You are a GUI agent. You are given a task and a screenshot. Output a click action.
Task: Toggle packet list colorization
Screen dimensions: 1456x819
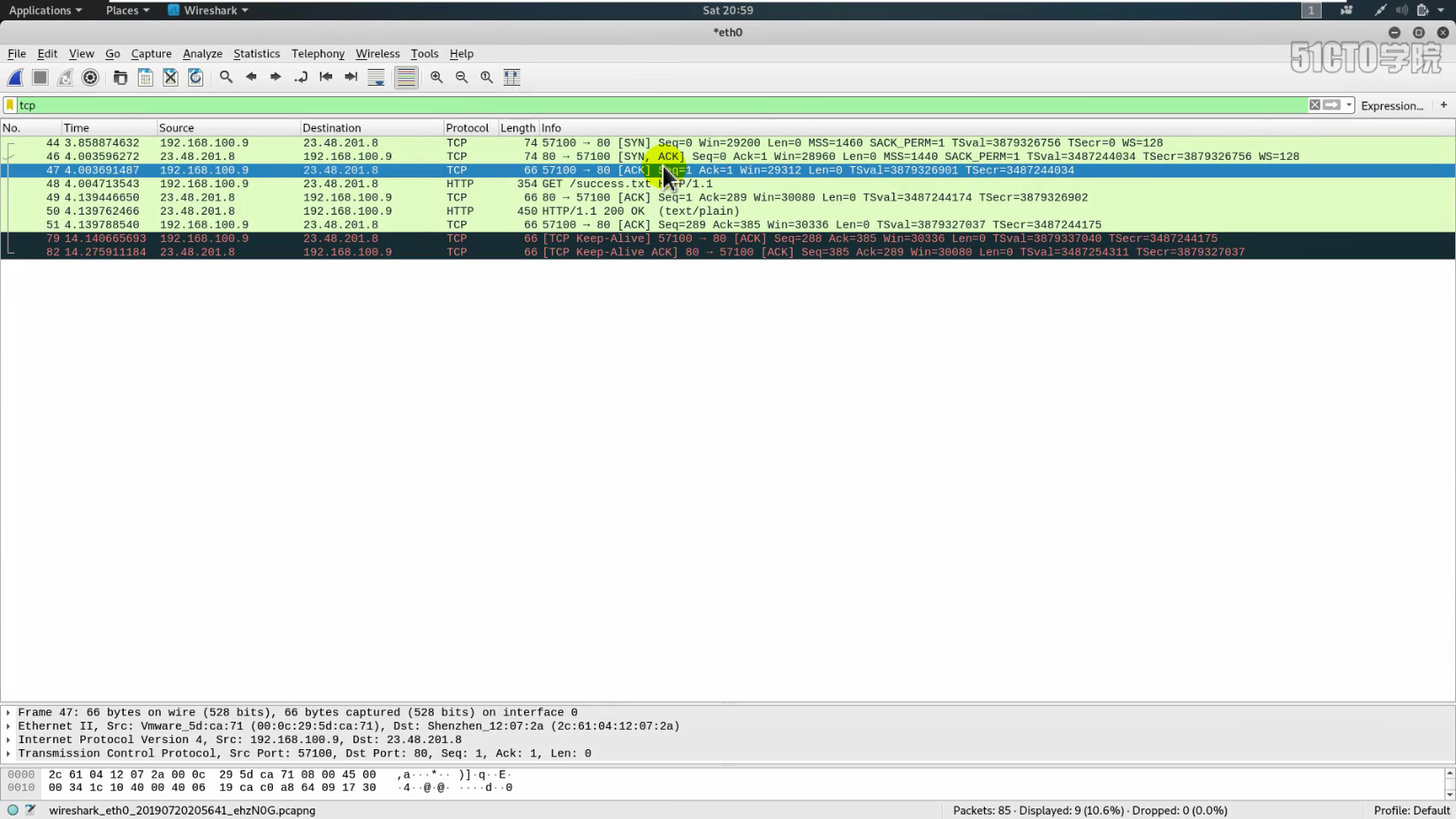(406, 77)
